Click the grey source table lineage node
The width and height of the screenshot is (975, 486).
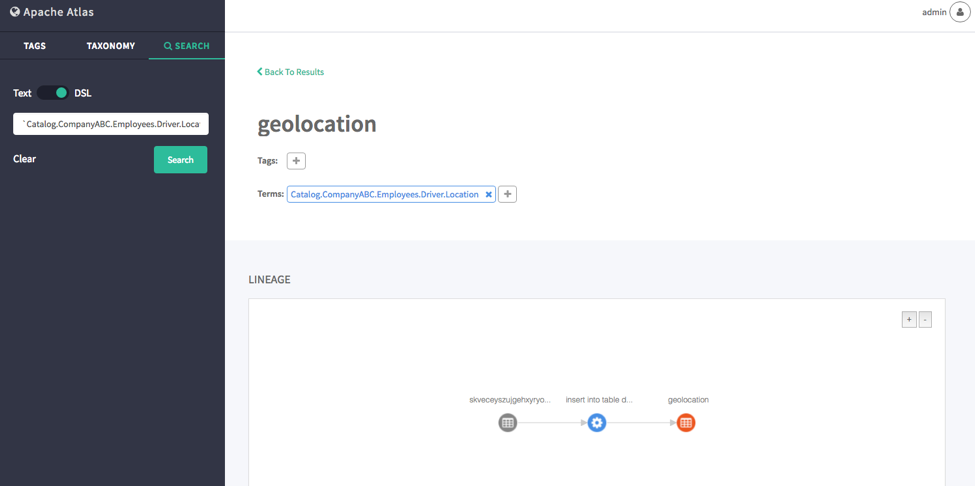tap(508, 423)
